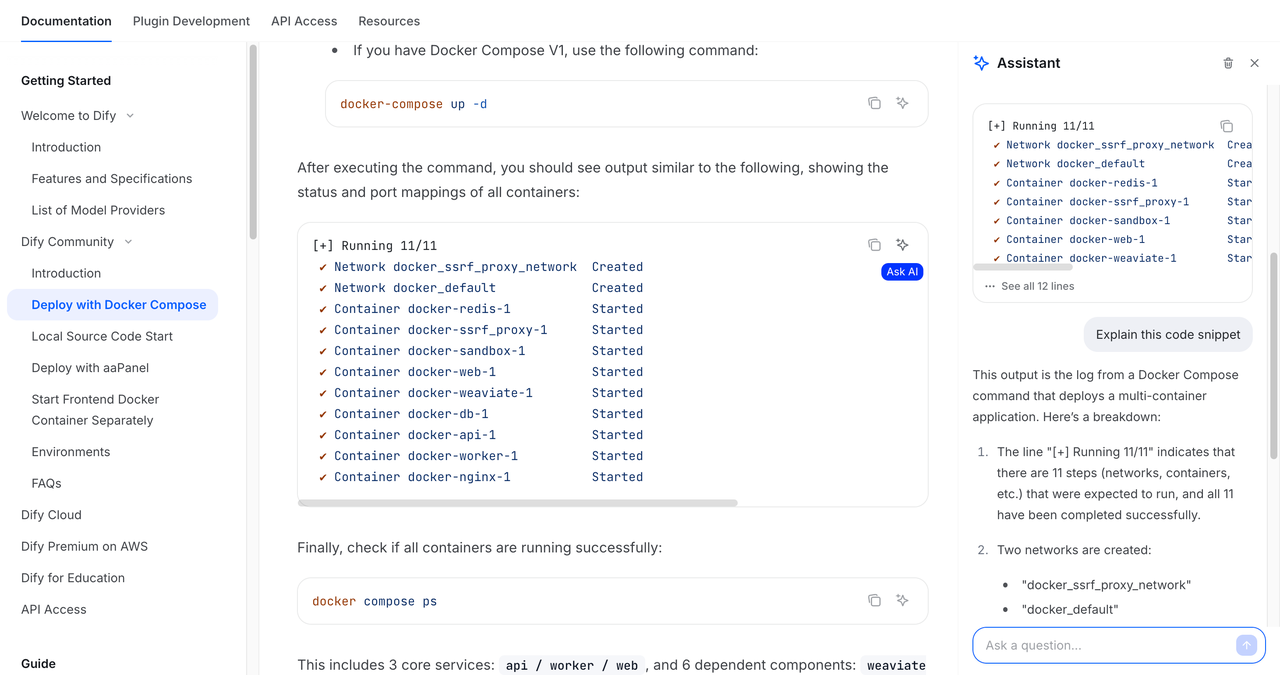
Task: Switch to the Documentation tab
Action: pos(66,21)
